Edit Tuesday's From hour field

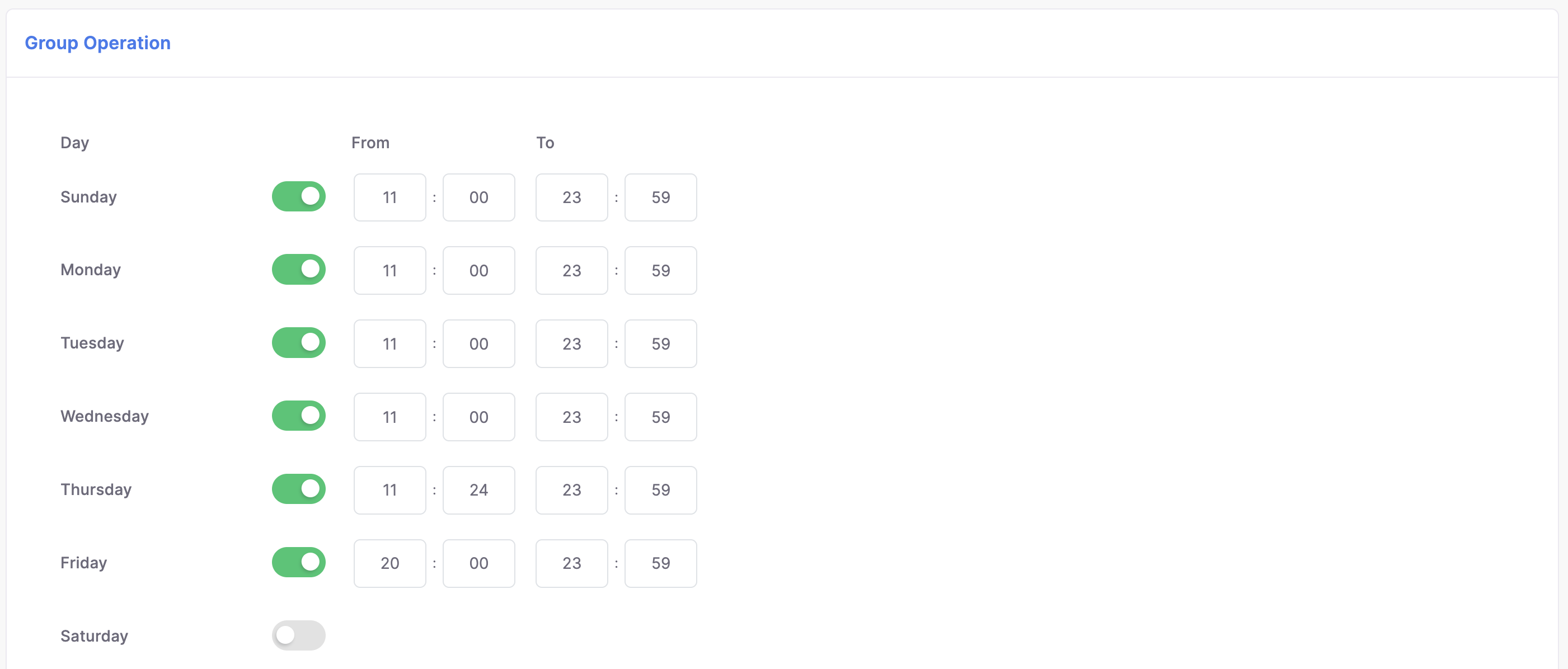389,343
